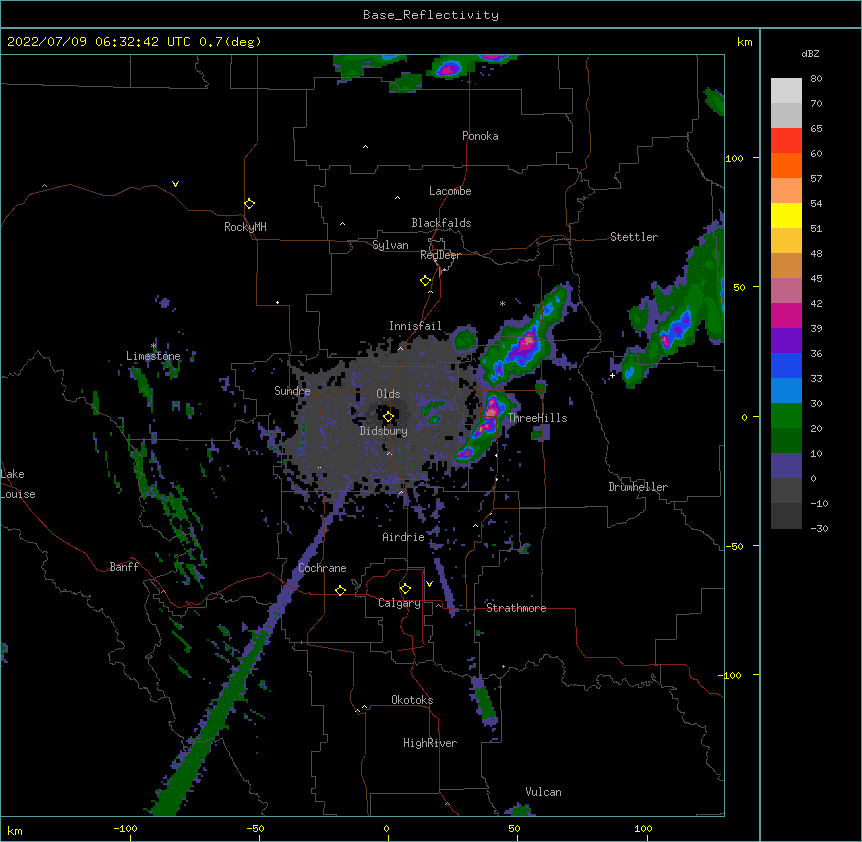
Task: Click the Sundre label
Action: tap(292, 391)
